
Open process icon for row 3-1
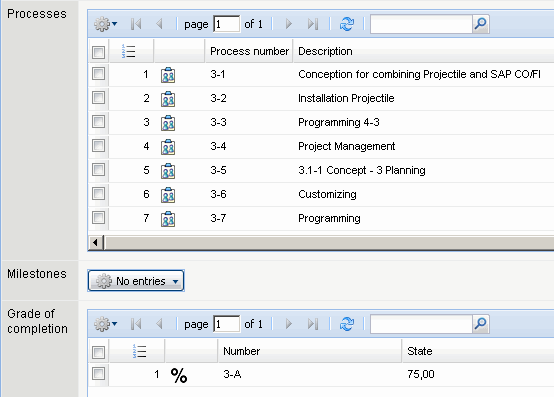(168, 75)
